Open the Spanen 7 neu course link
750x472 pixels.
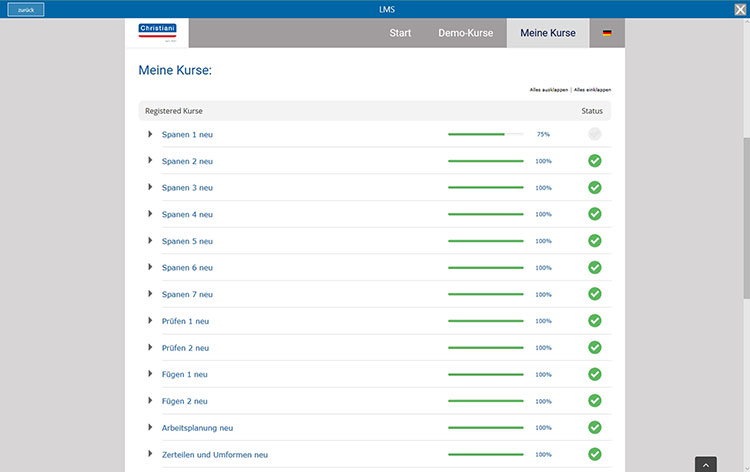[187, 295]
